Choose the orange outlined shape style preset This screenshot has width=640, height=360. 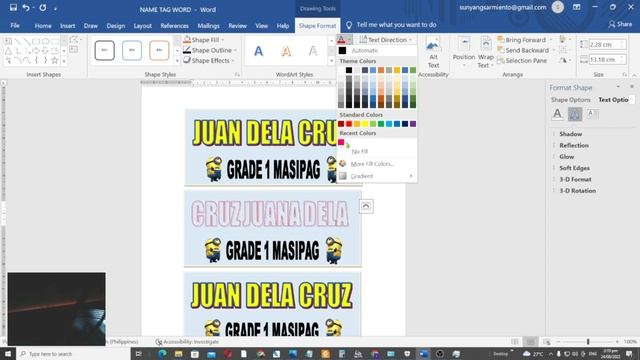159,50
